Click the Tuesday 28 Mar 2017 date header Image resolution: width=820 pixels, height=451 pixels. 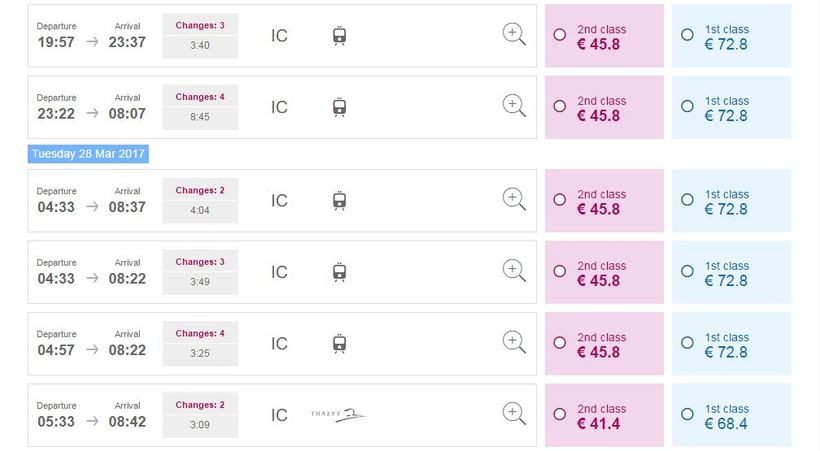point(88,154)
